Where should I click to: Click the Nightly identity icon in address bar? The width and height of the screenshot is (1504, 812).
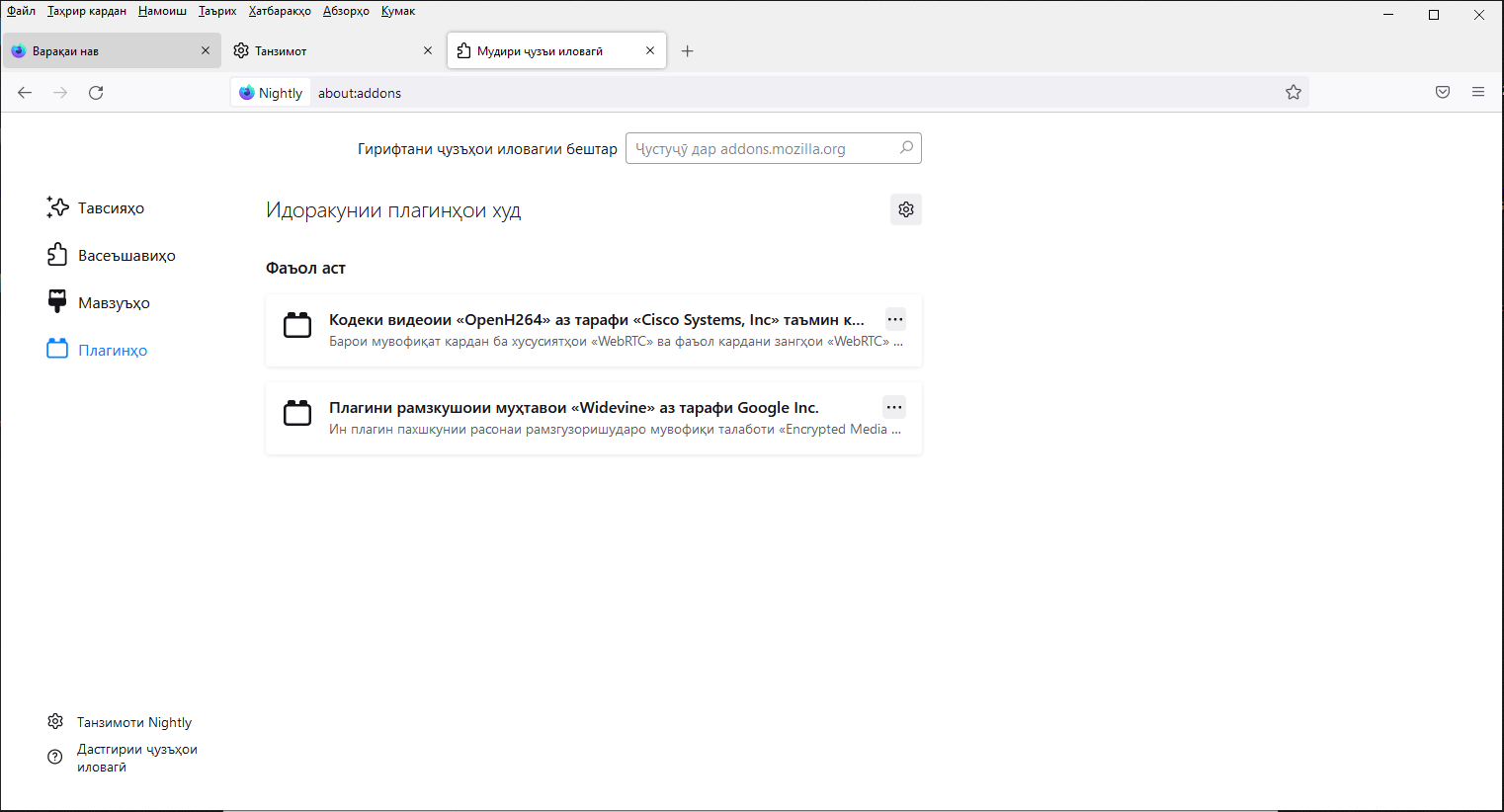click(x=271, y=93)
